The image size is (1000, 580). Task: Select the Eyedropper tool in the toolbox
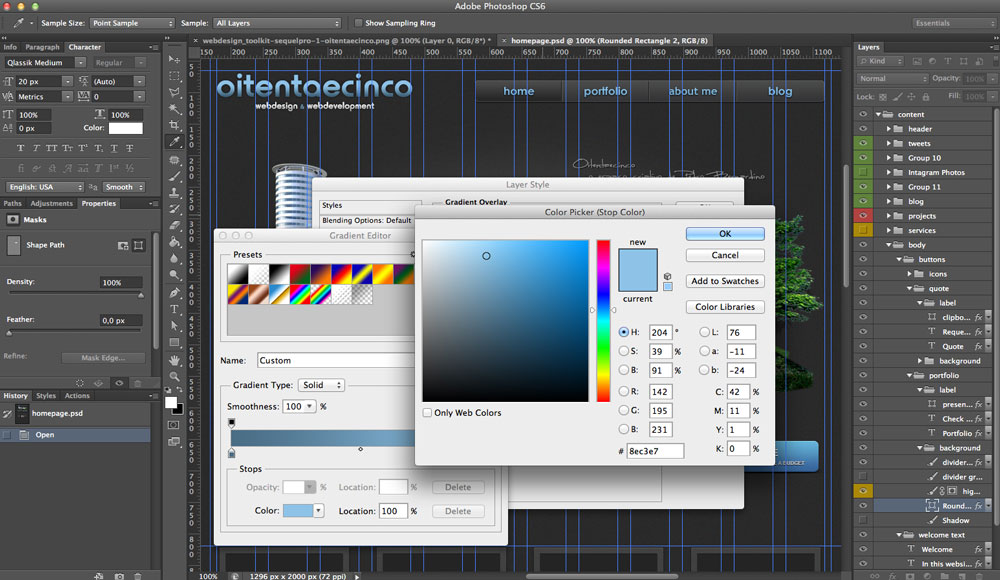174,142
